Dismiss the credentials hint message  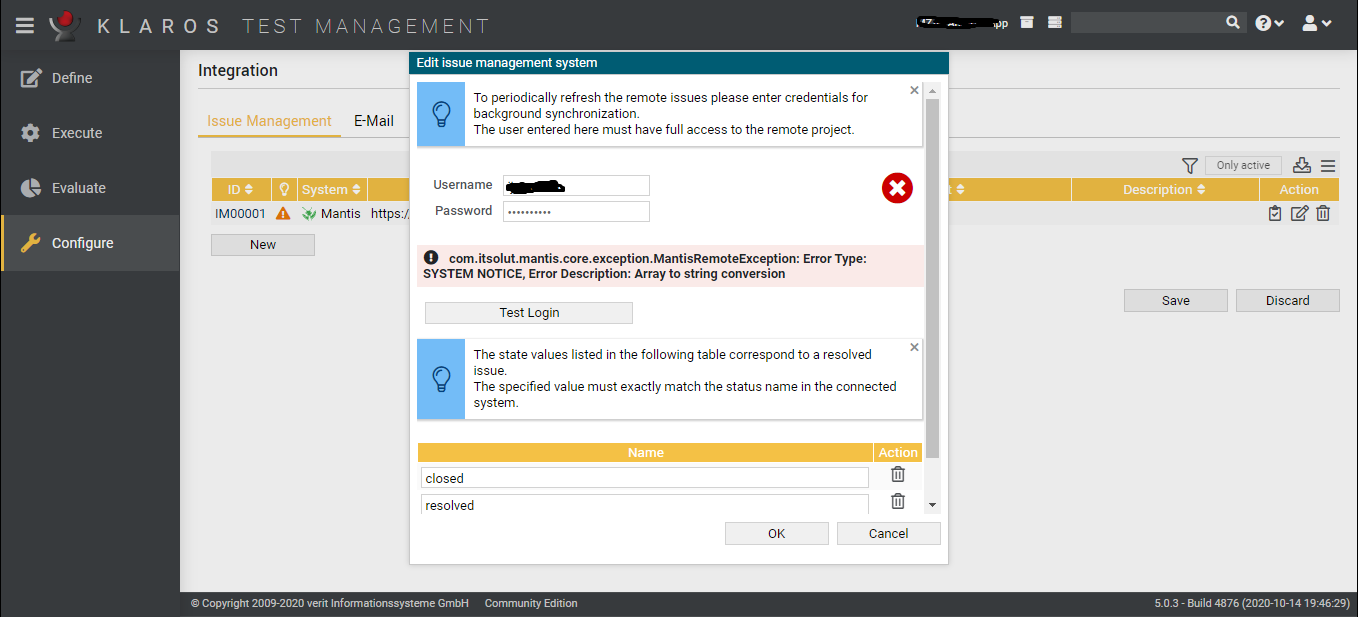(914, 90)
